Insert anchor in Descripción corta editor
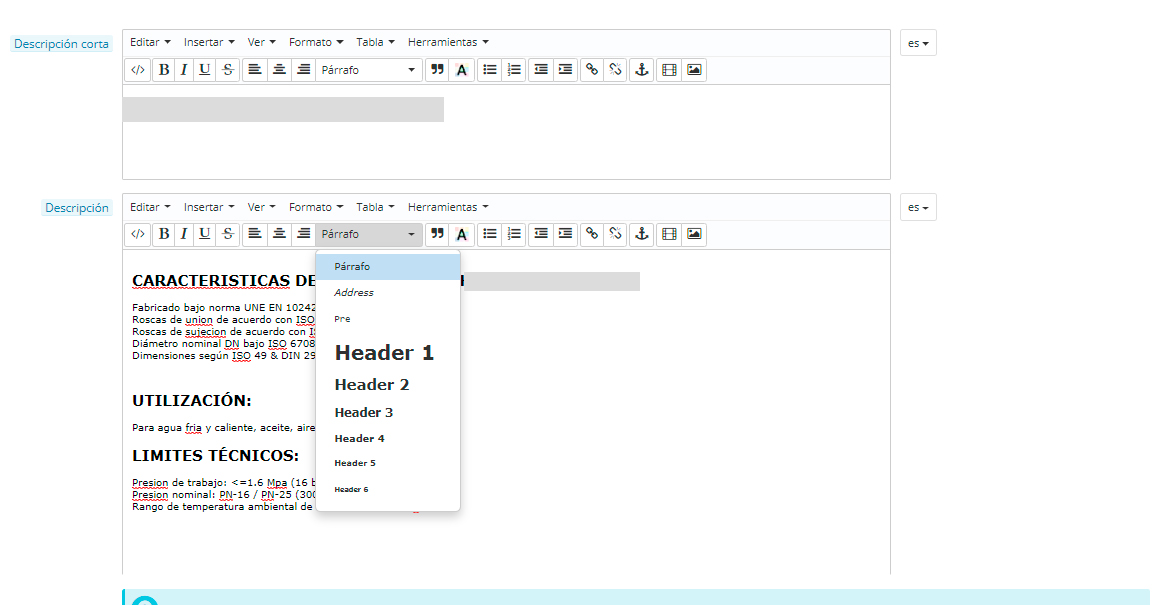This screenshot has width=1157, height=605. click(642, 70)
